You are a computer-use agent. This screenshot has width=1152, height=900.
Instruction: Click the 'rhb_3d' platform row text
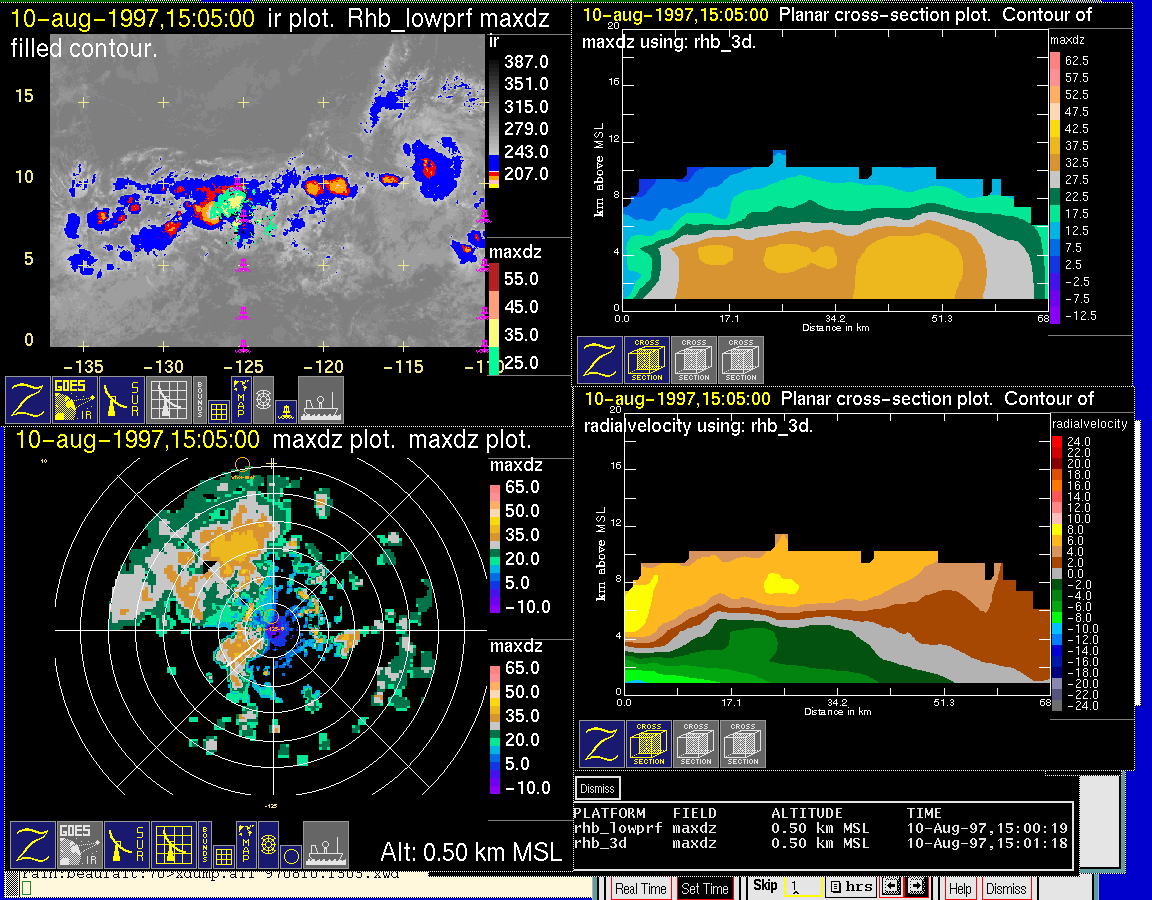tap(600, 843)
